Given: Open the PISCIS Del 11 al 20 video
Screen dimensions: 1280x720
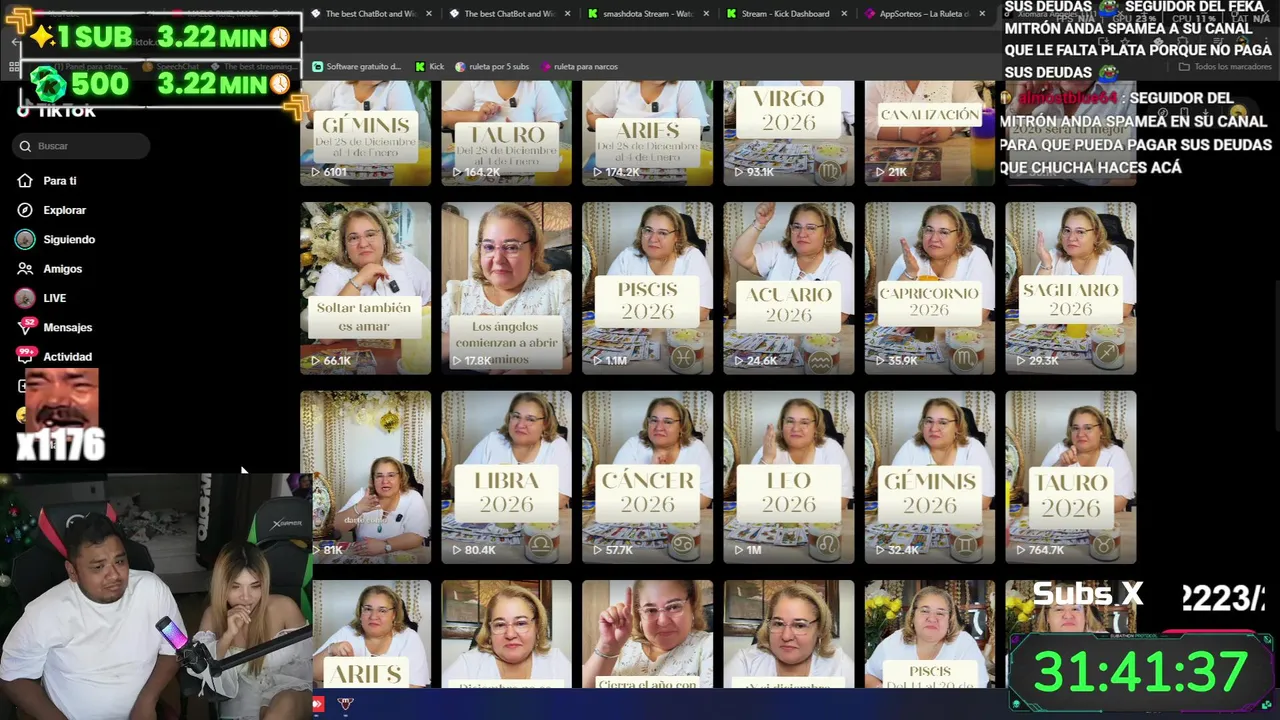Looking at the screenshot, I should [x=930, y=634].
